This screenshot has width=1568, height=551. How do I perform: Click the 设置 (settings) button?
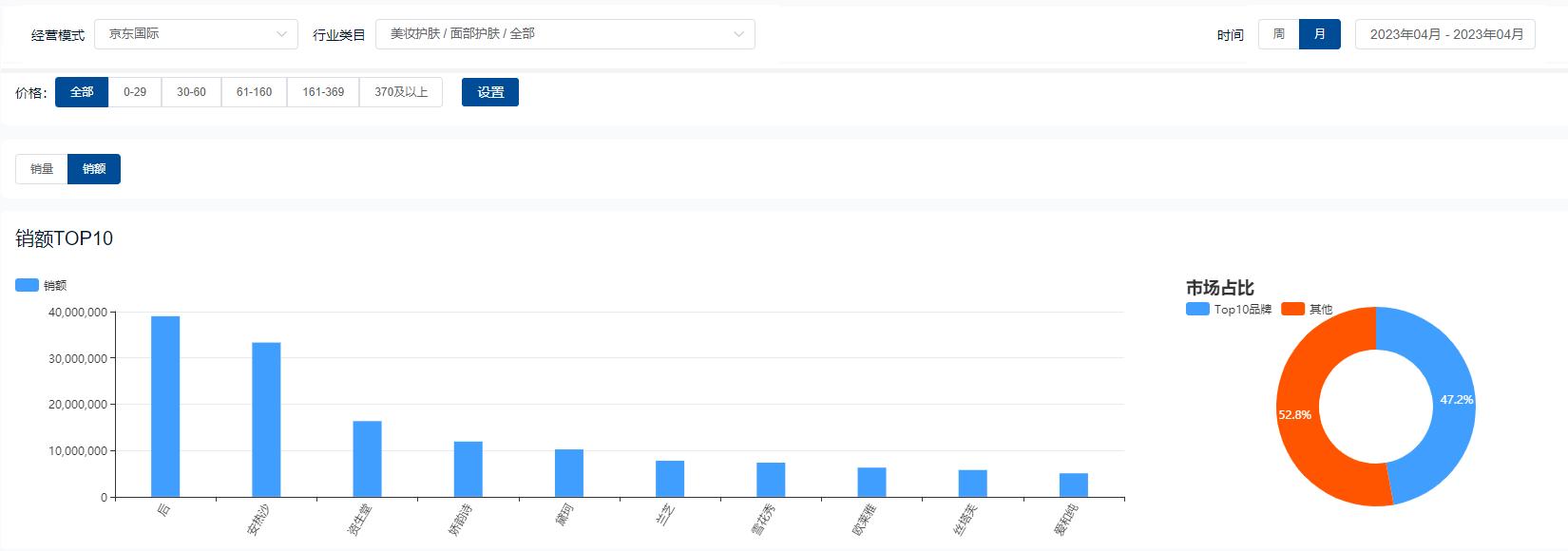490,92
